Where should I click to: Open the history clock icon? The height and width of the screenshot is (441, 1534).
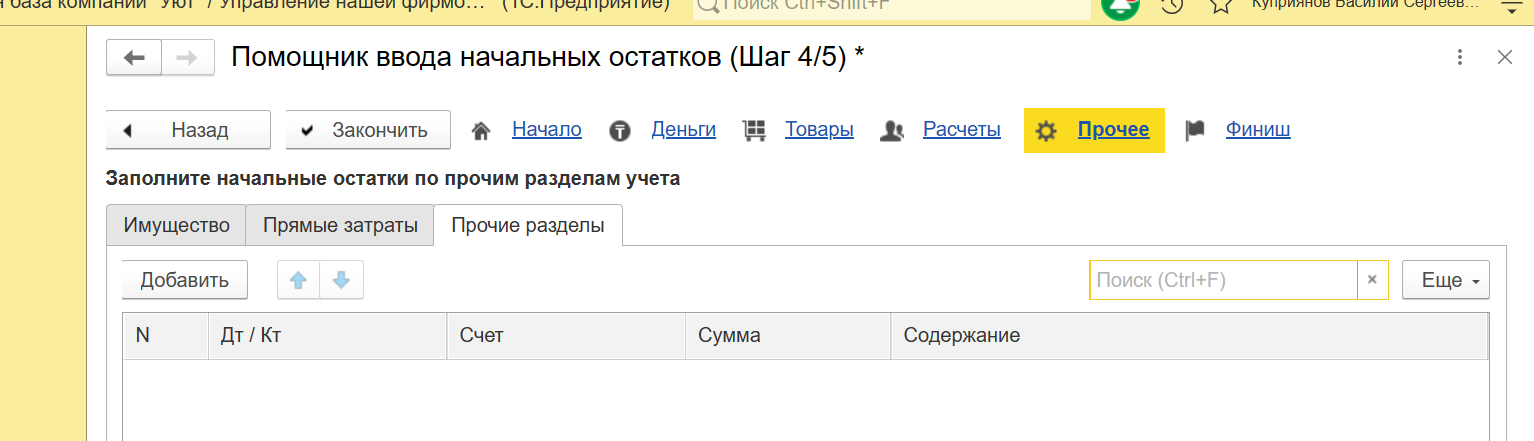pyautogui.click(x=1171, y=5)
